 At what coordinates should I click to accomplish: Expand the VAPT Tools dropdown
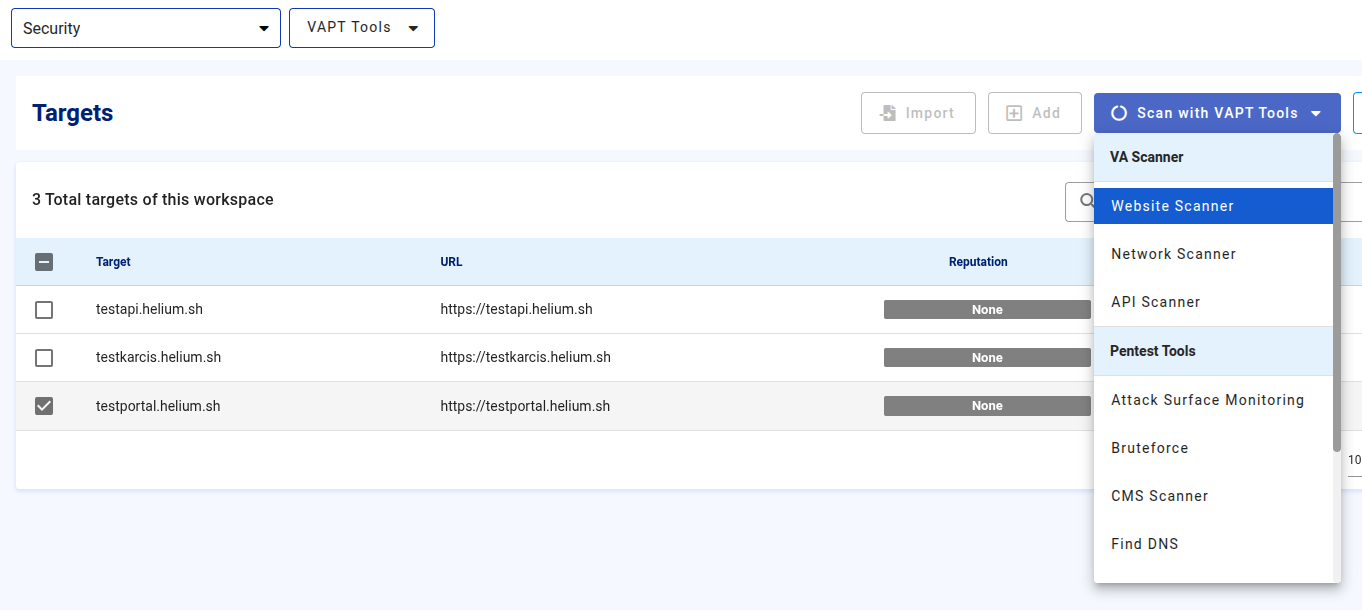(x=361, y=28)
